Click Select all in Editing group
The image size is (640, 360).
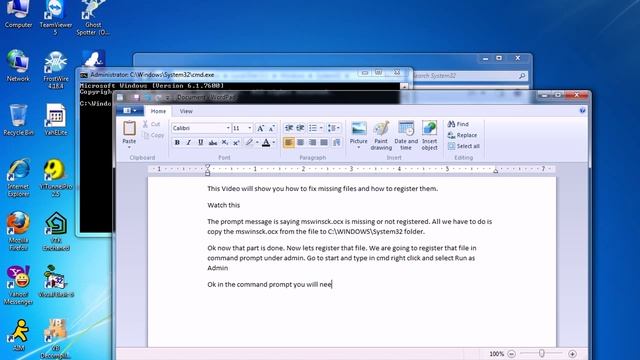[x=464, y=146]
